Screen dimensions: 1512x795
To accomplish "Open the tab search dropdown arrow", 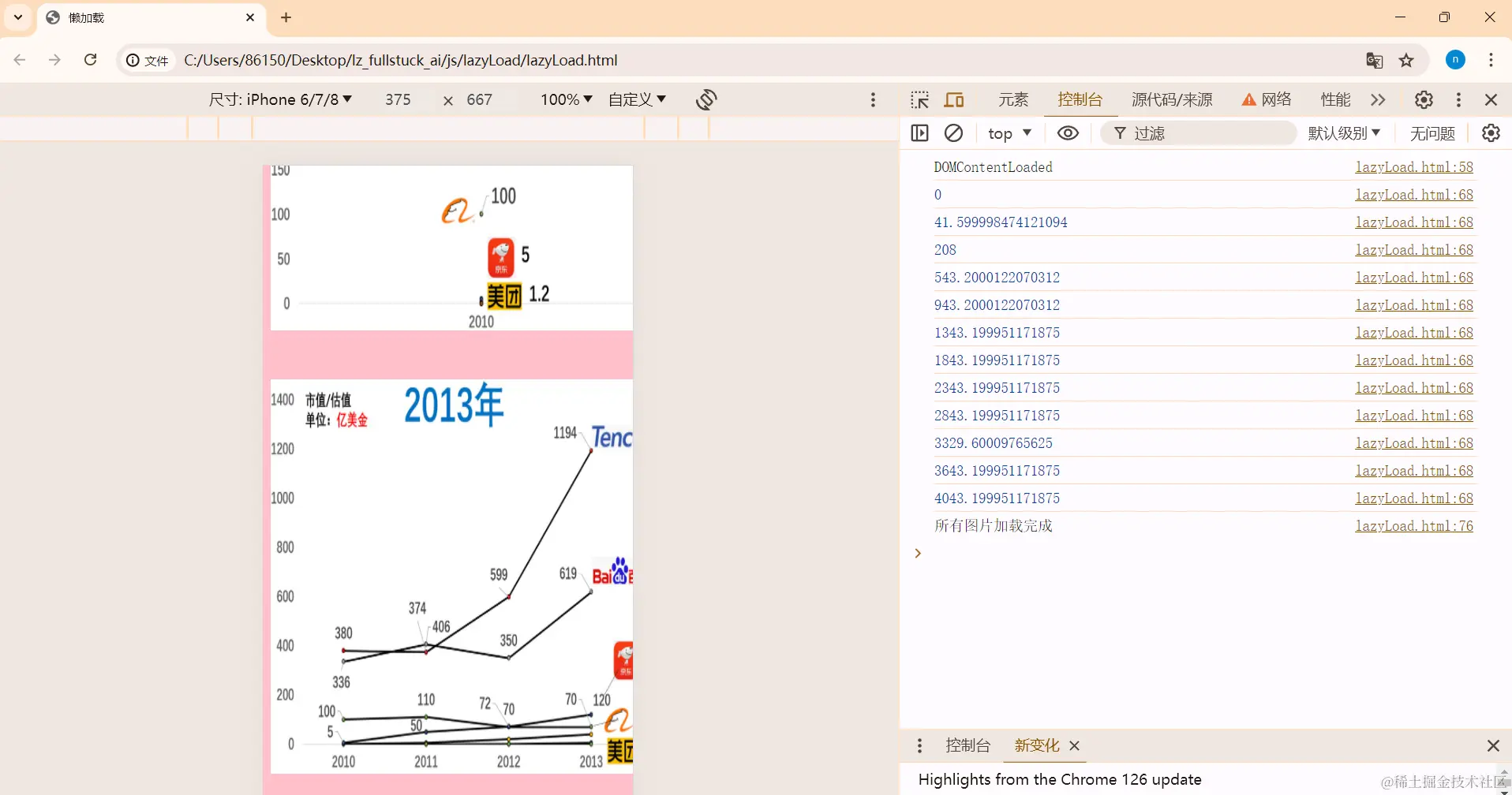I will pos(18,17).
